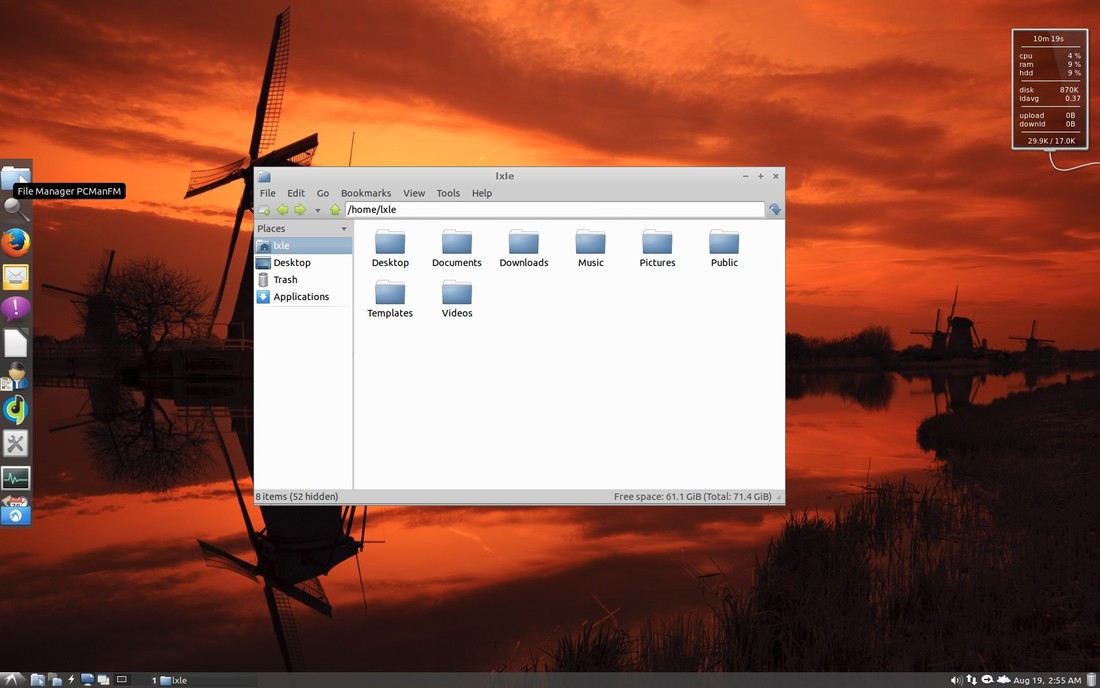Expand the Places side pane dropdown
The image size is (1100, 688).
[344, 229]
